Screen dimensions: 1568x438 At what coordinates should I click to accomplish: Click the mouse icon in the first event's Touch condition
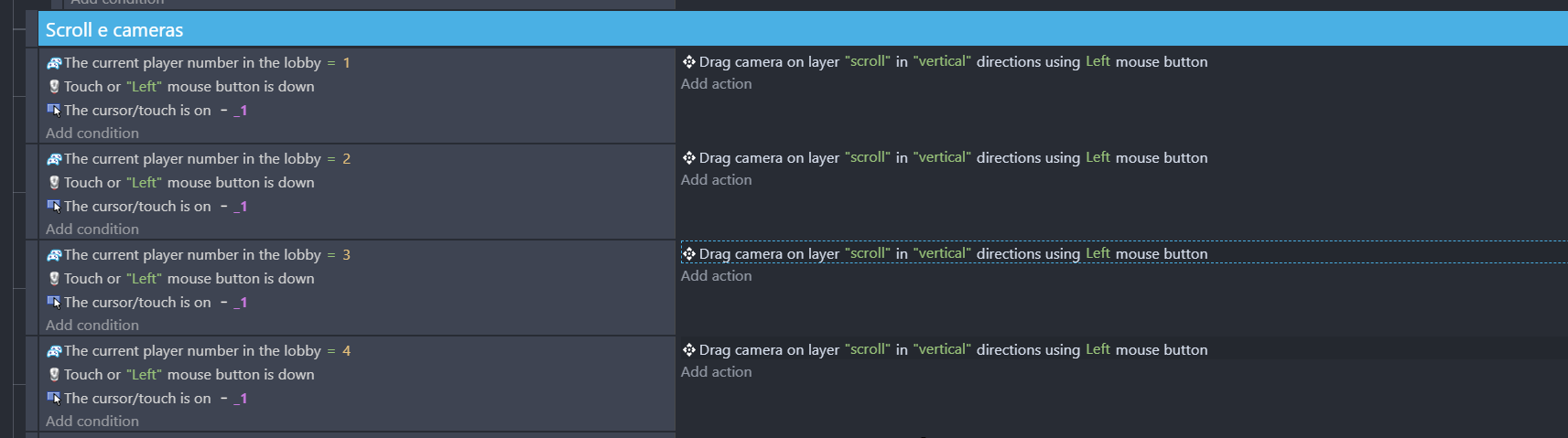click(x=54, y=87)
